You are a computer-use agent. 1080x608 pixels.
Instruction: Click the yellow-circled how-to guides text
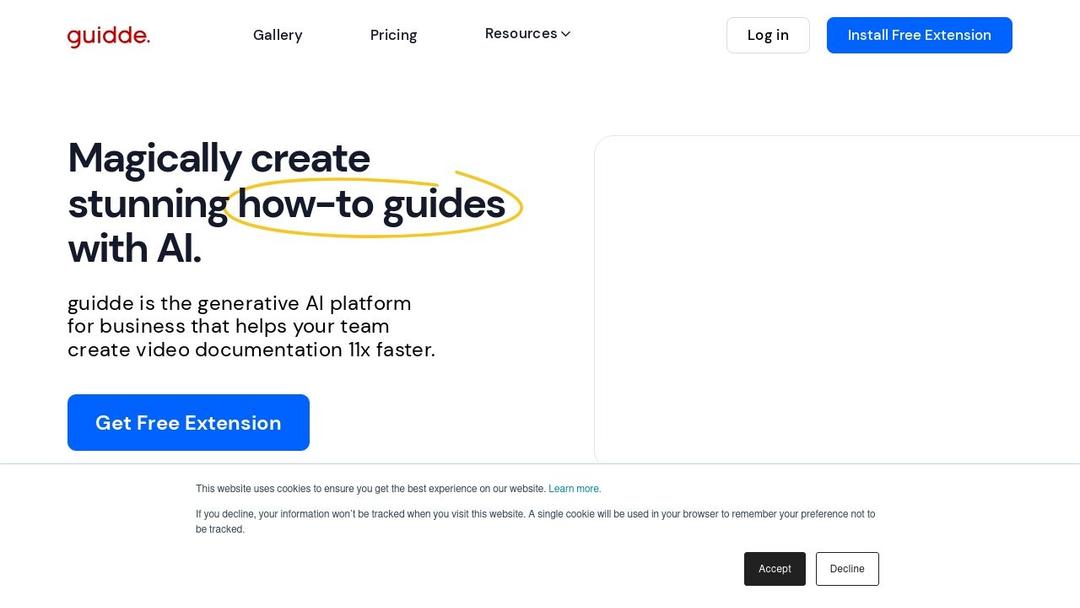pyautogui.click(x=372, y=205)
